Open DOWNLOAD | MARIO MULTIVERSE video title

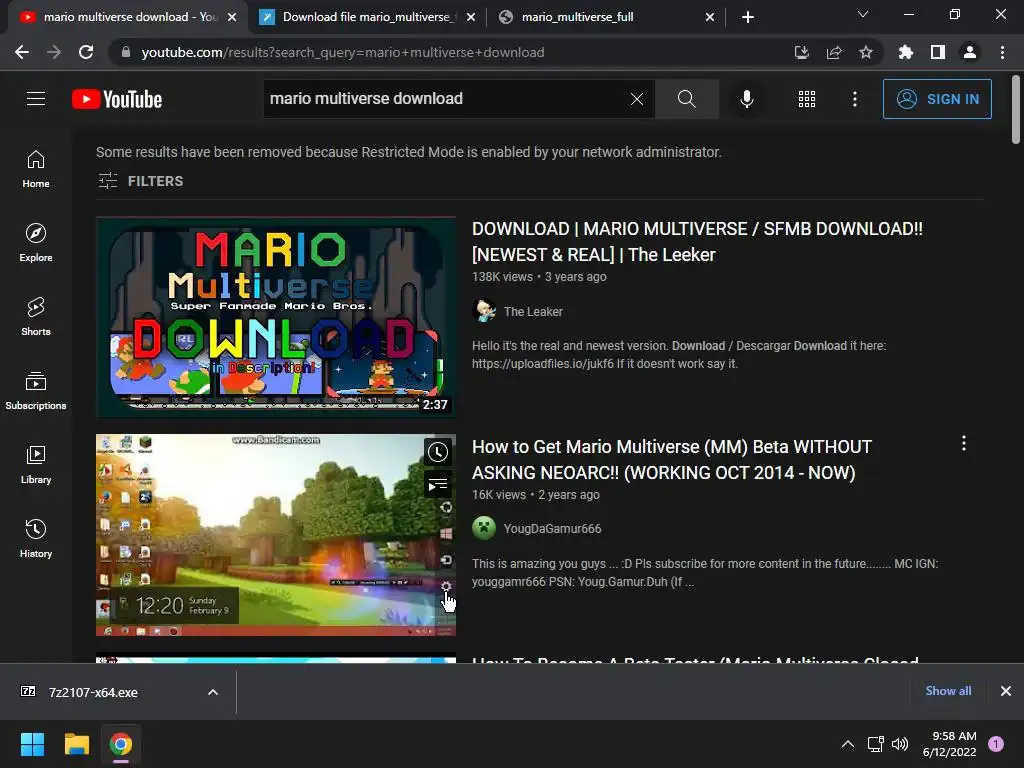coord(697,241)
